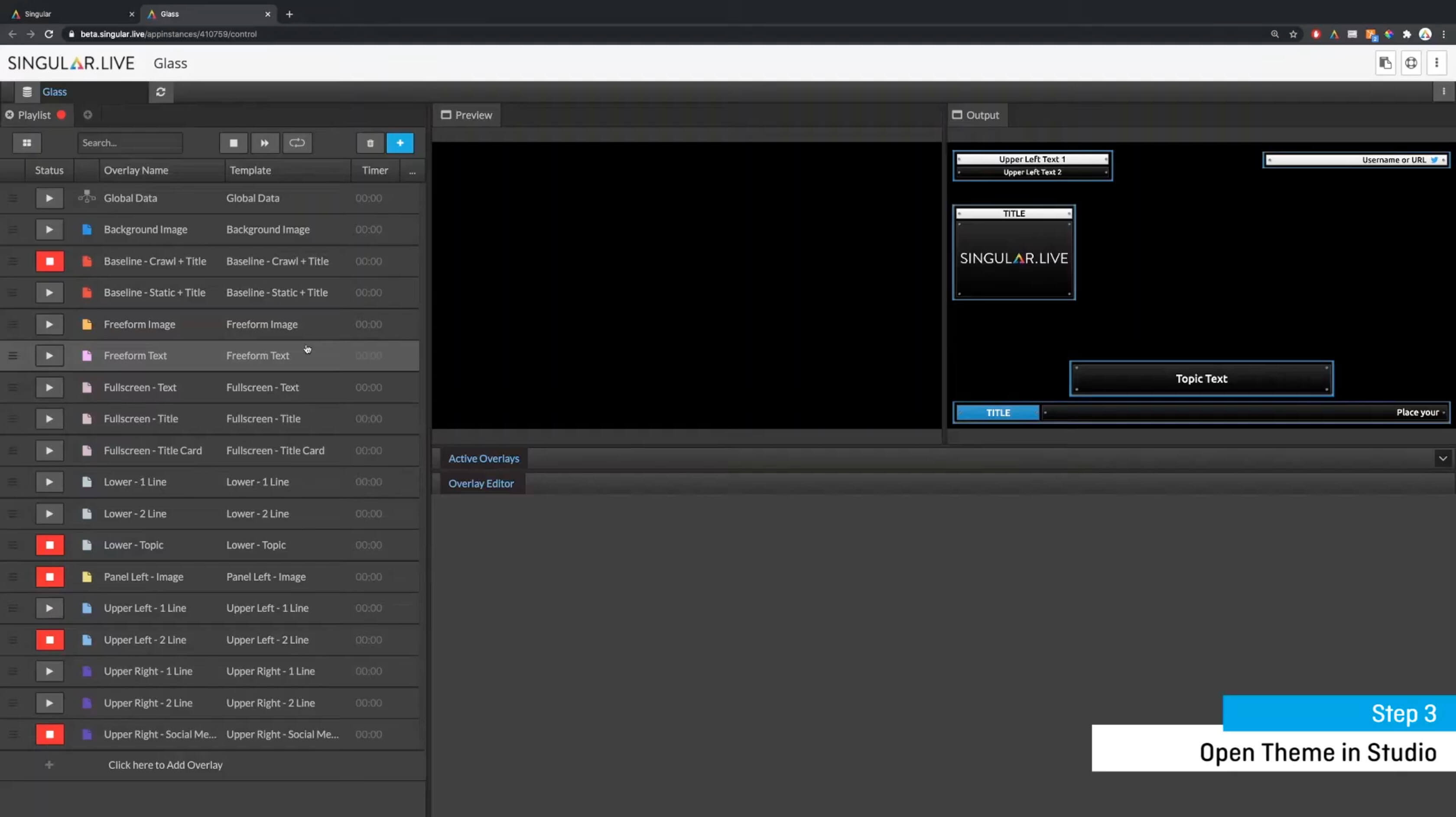Viewport: 1456px width, 817px height.
Task: Click the trash delete overlay icon
Action: pyautogui.click(x=370, y=143)
